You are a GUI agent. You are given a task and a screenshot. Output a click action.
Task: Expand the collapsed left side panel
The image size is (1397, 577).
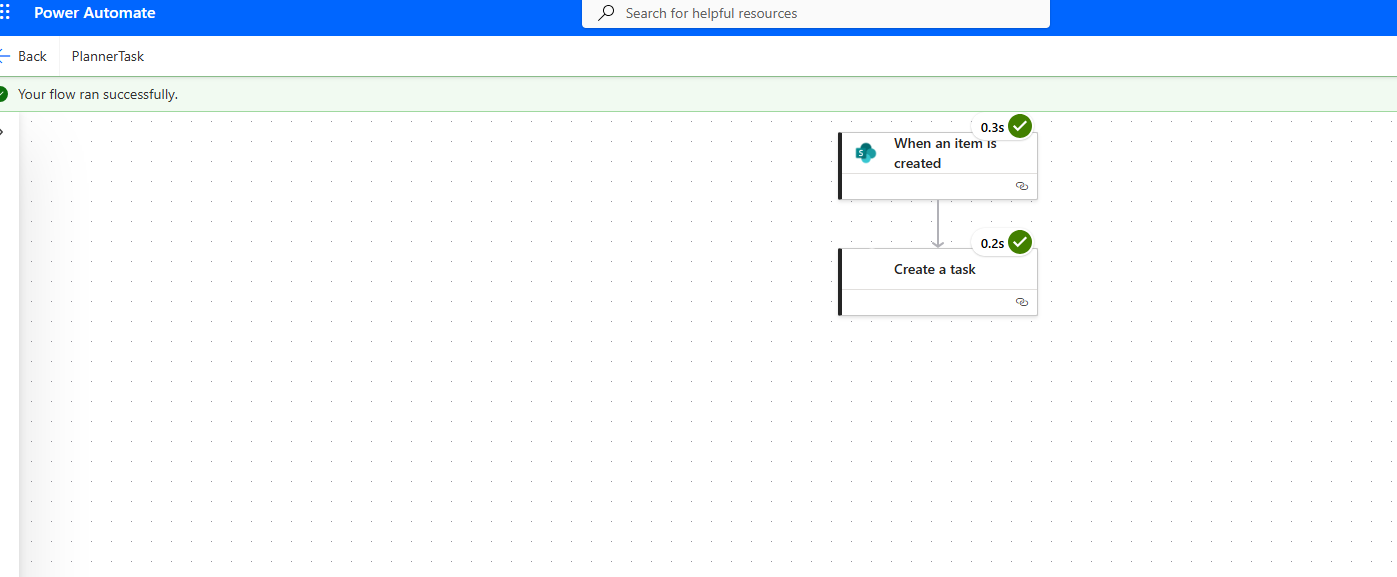tap(3, 132)
